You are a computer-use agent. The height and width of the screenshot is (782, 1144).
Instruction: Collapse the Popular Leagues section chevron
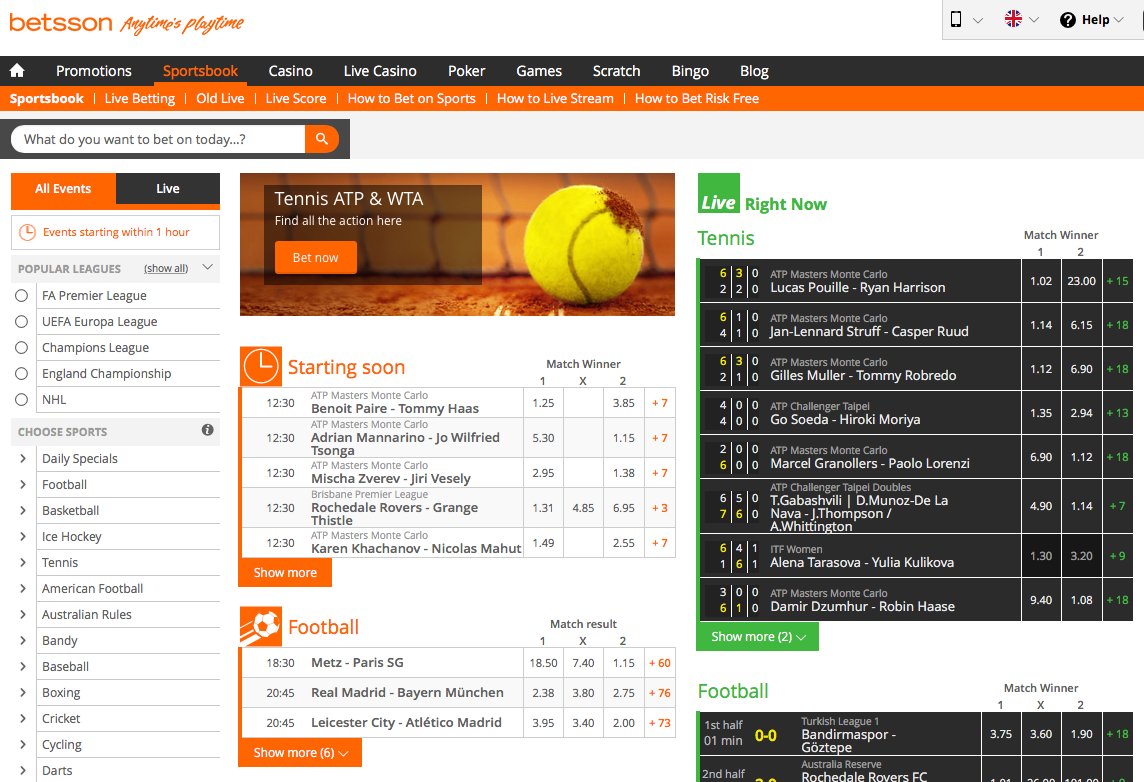coord(207,267)
